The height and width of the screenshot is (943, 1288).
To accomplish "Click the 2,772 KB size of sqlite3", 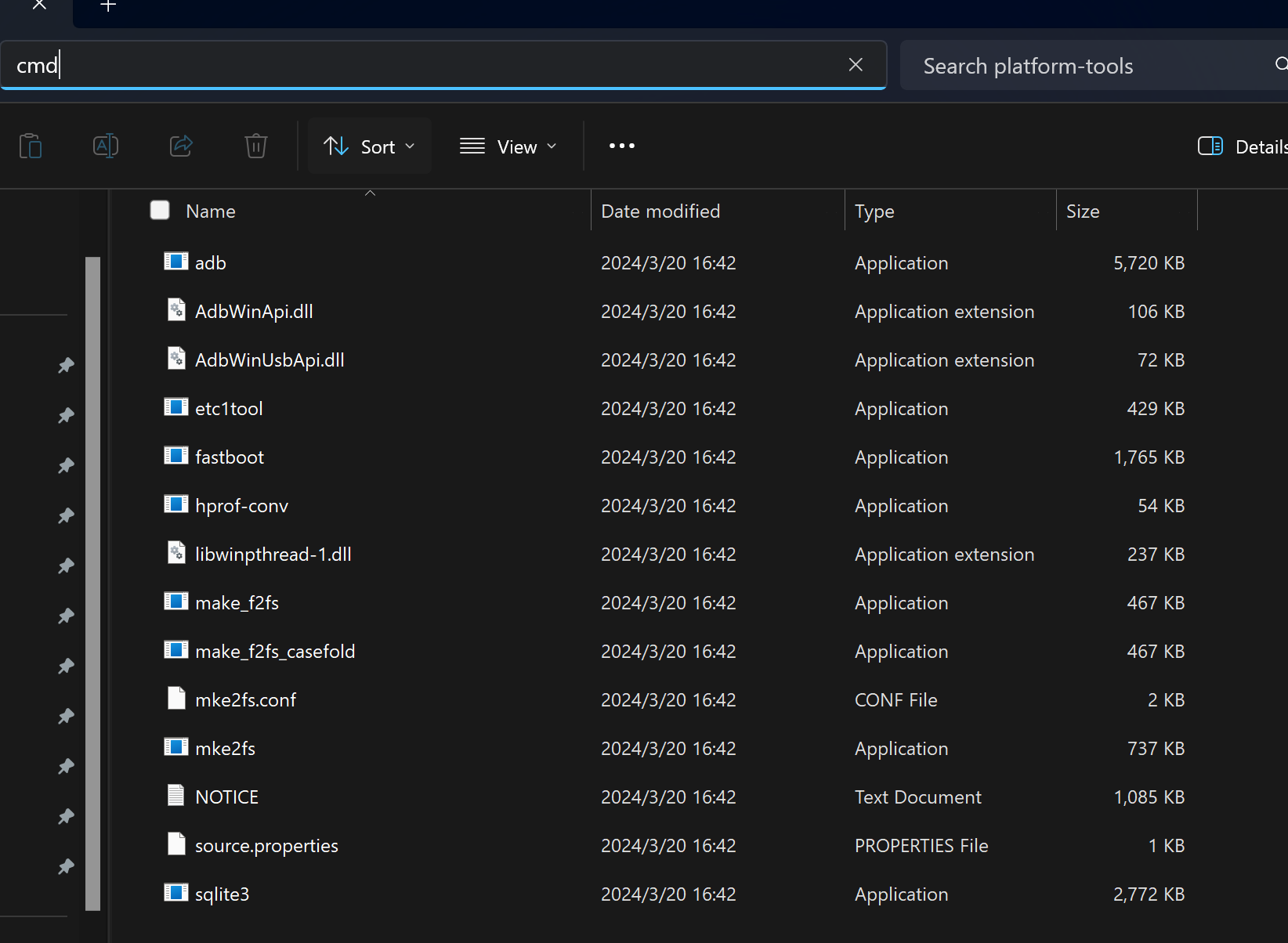I will (1149, 894).
